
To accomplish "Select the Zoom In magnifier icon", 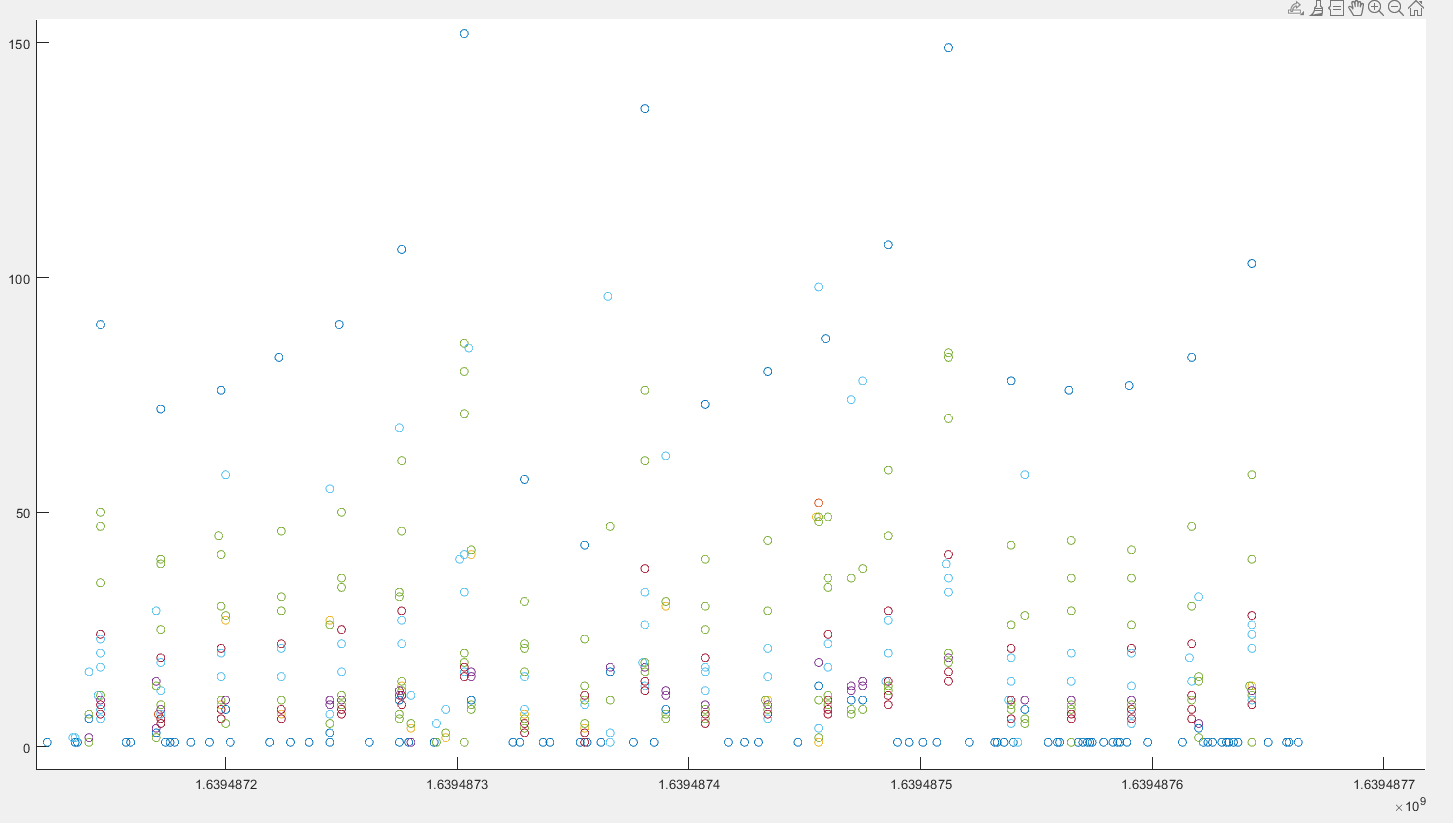I will tap(1374, 8).
